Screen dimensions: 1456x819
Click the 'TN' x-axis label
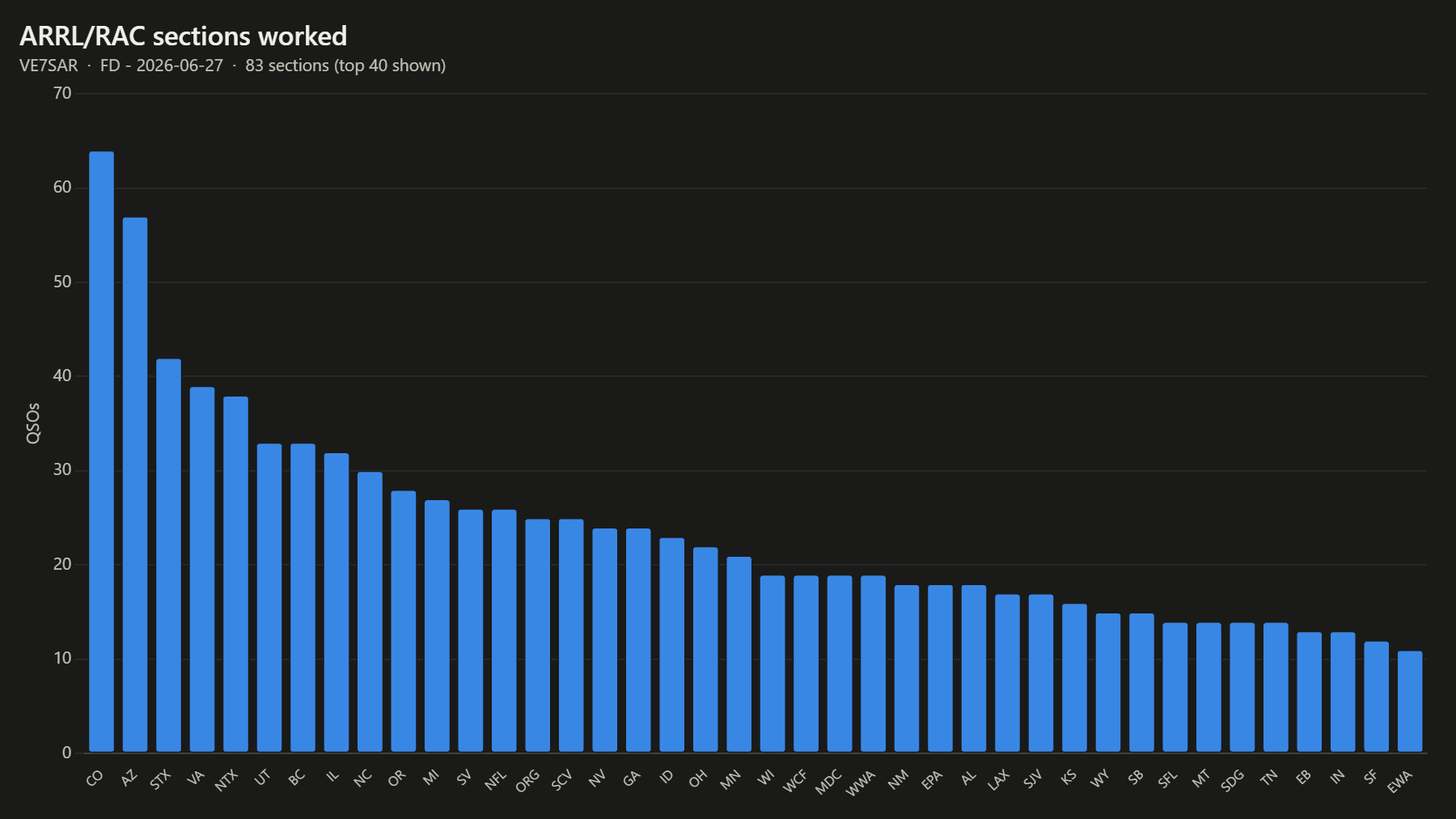(x=1269, y=778)
